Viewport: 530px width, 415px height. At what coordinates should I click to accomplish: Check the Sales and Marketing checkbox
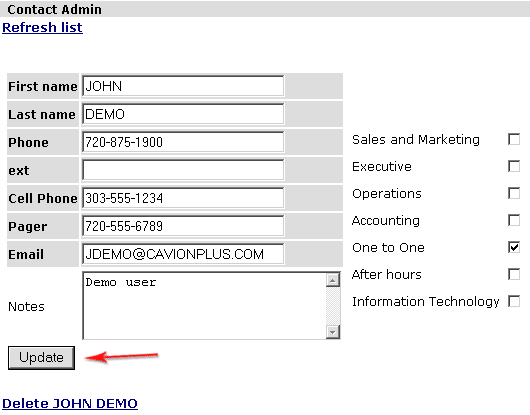[x=514, y=139]
